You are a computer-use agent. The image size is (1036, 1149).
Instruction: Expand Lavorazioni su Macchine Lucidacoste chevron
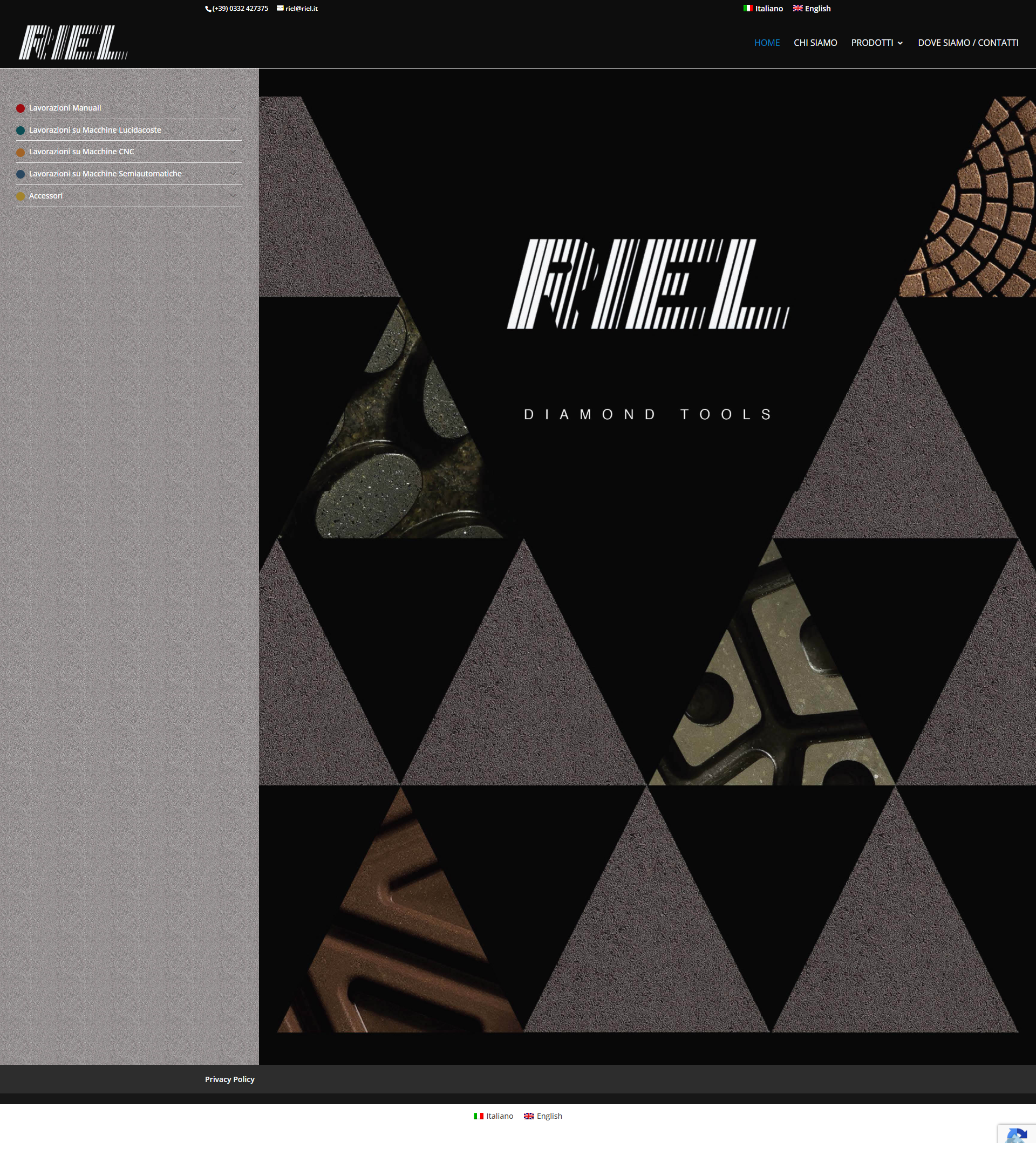pos(233,130)
